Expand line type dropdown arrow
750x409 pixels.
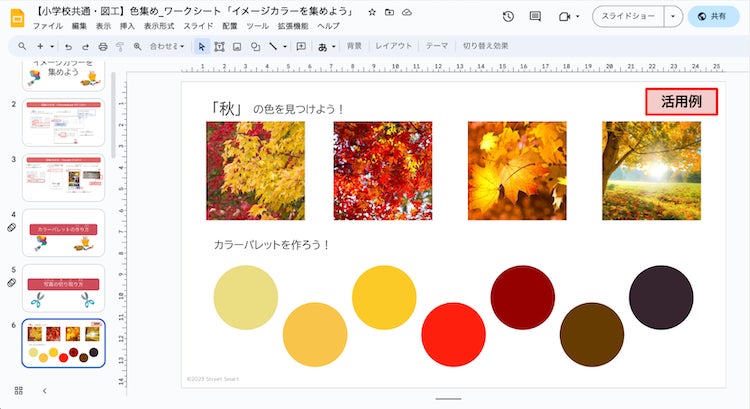[x=285, y=46]
